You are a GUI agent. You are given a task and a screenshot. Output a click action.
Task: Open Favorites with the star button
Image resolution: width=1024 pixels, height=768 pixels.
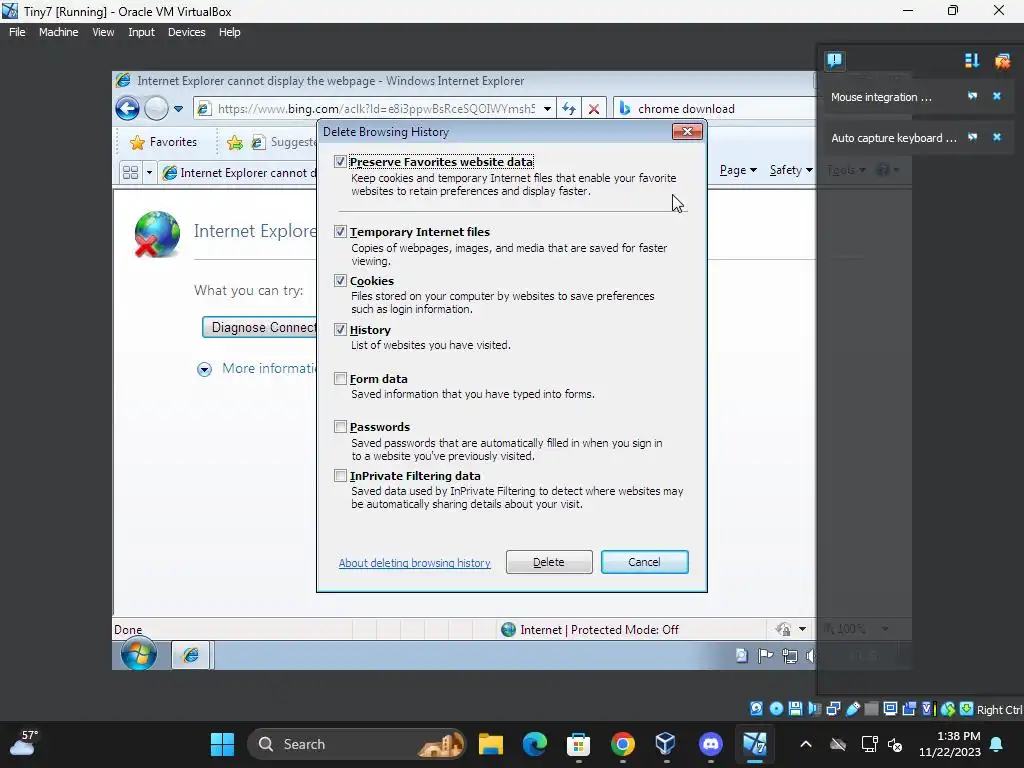point(164,142)
